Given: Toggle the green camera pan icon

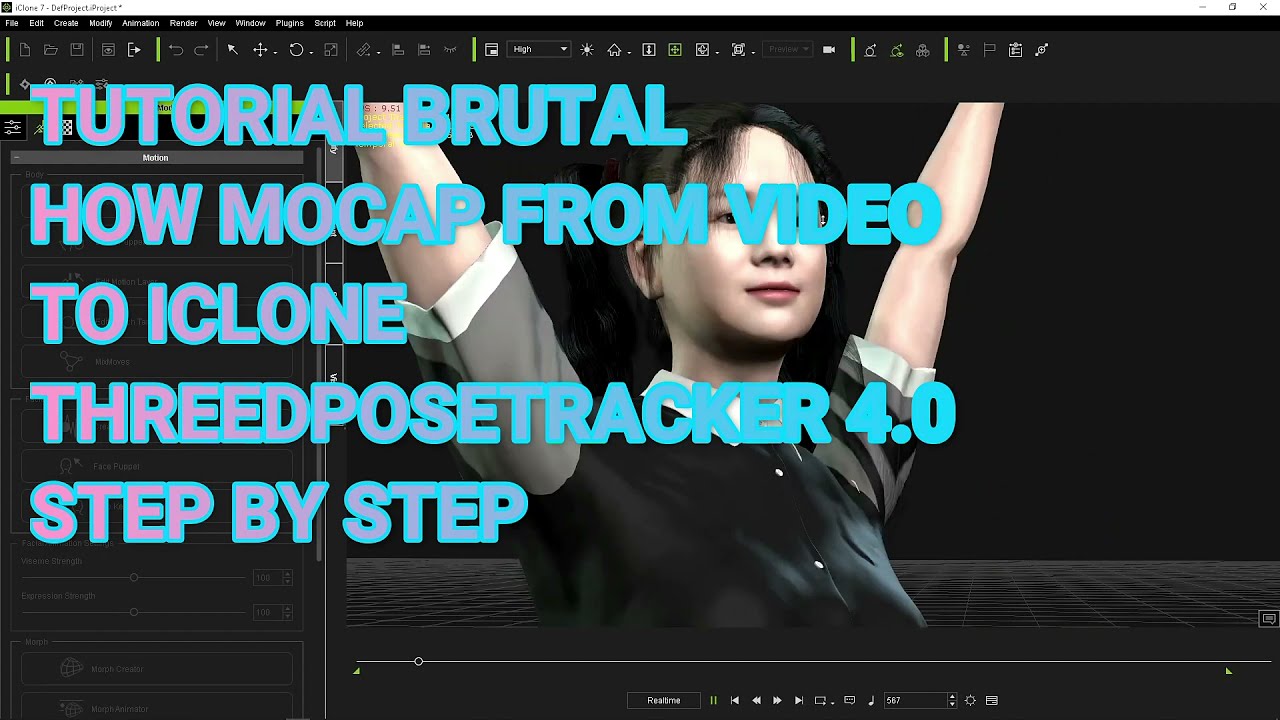Looking at the screenshot, I should 675,50.
